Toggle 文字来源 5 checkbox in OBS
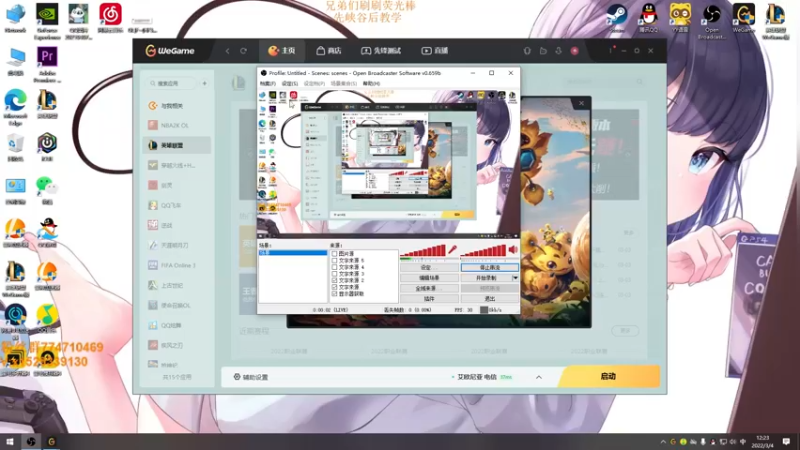Viewport: 800px width, 450px height. click(334, 260)
